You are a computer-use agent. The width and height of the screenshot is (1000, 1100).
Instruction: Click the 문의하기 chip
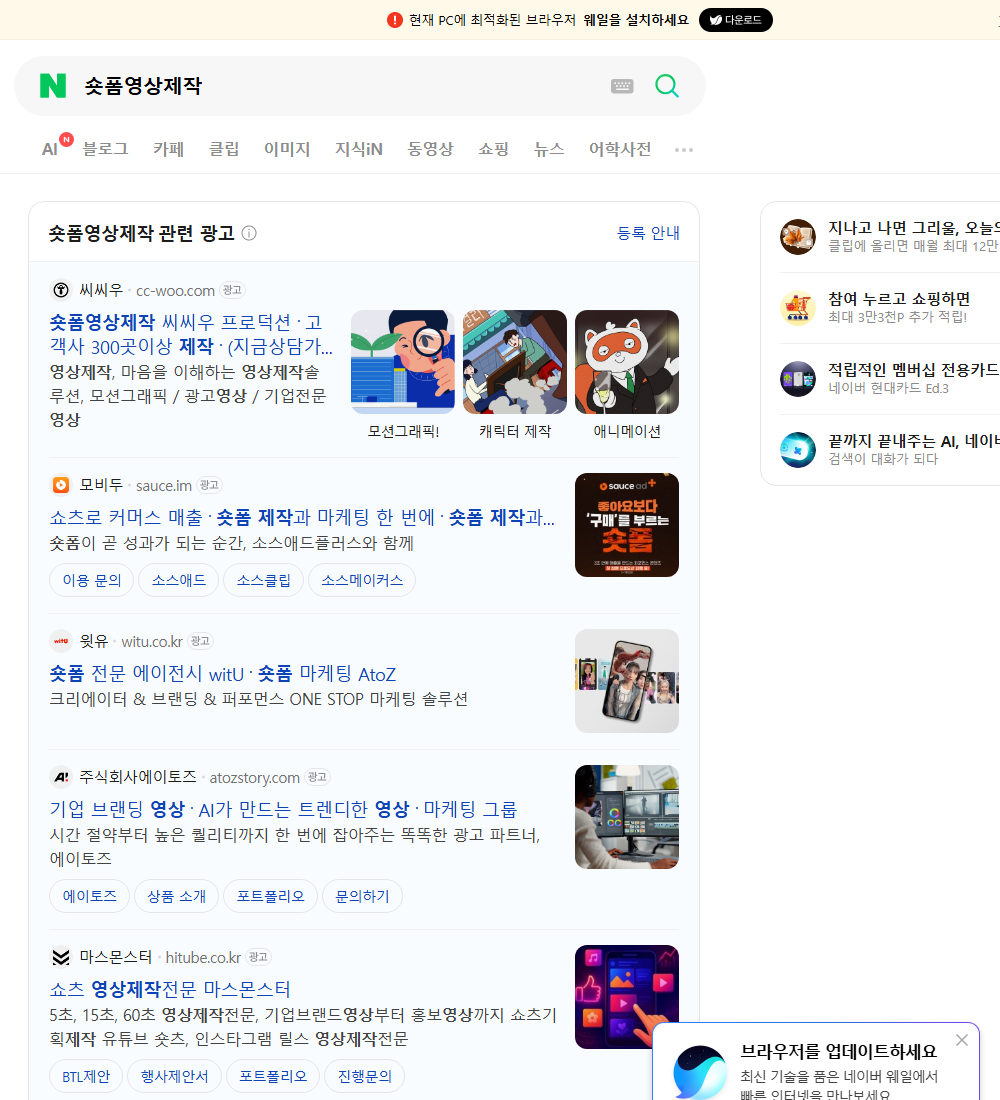pyautogui.click(x=362, y=896)
